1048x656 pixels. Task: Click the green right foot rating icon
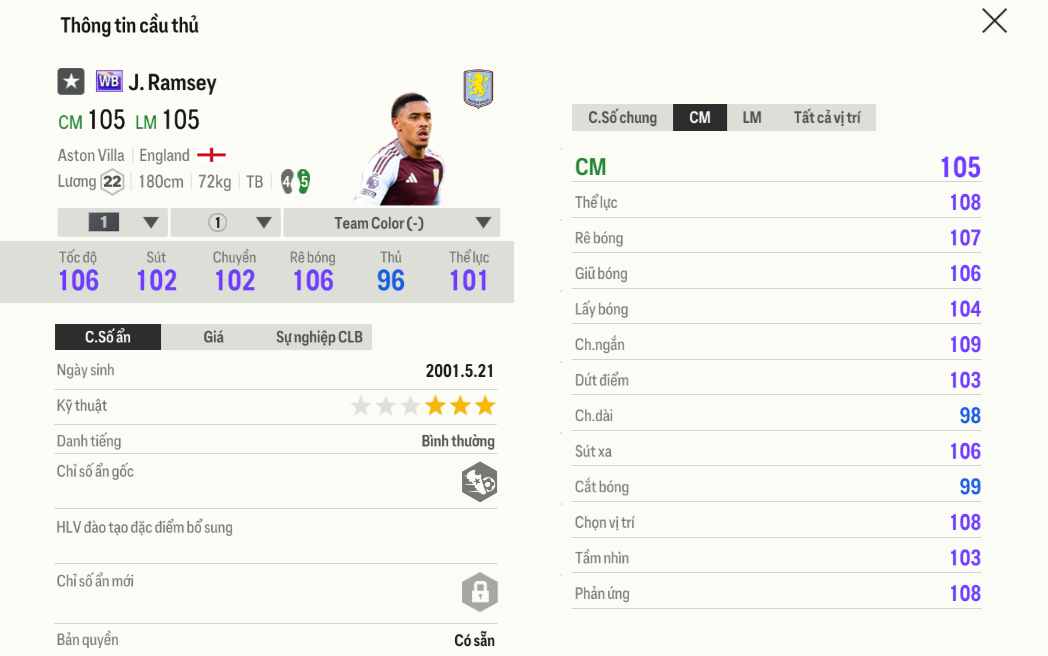click(303, 181)
